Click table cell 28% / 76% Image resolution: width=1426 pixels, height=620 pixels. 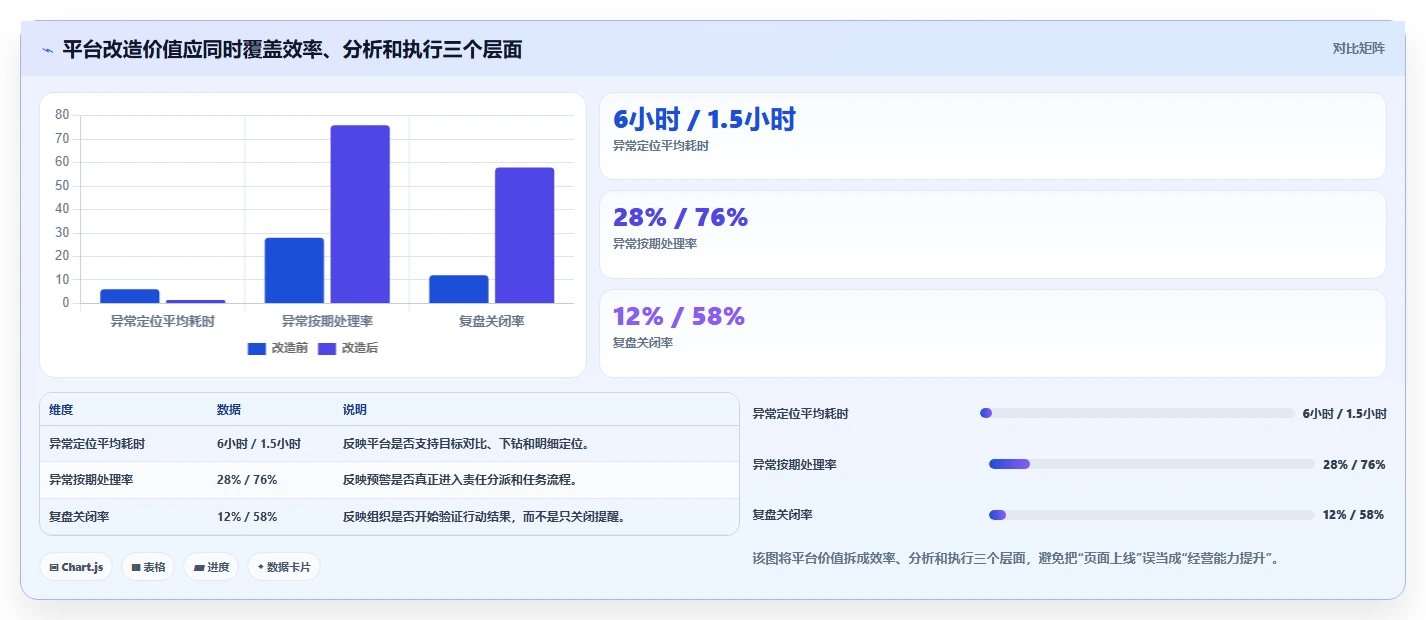coord(247,480)
